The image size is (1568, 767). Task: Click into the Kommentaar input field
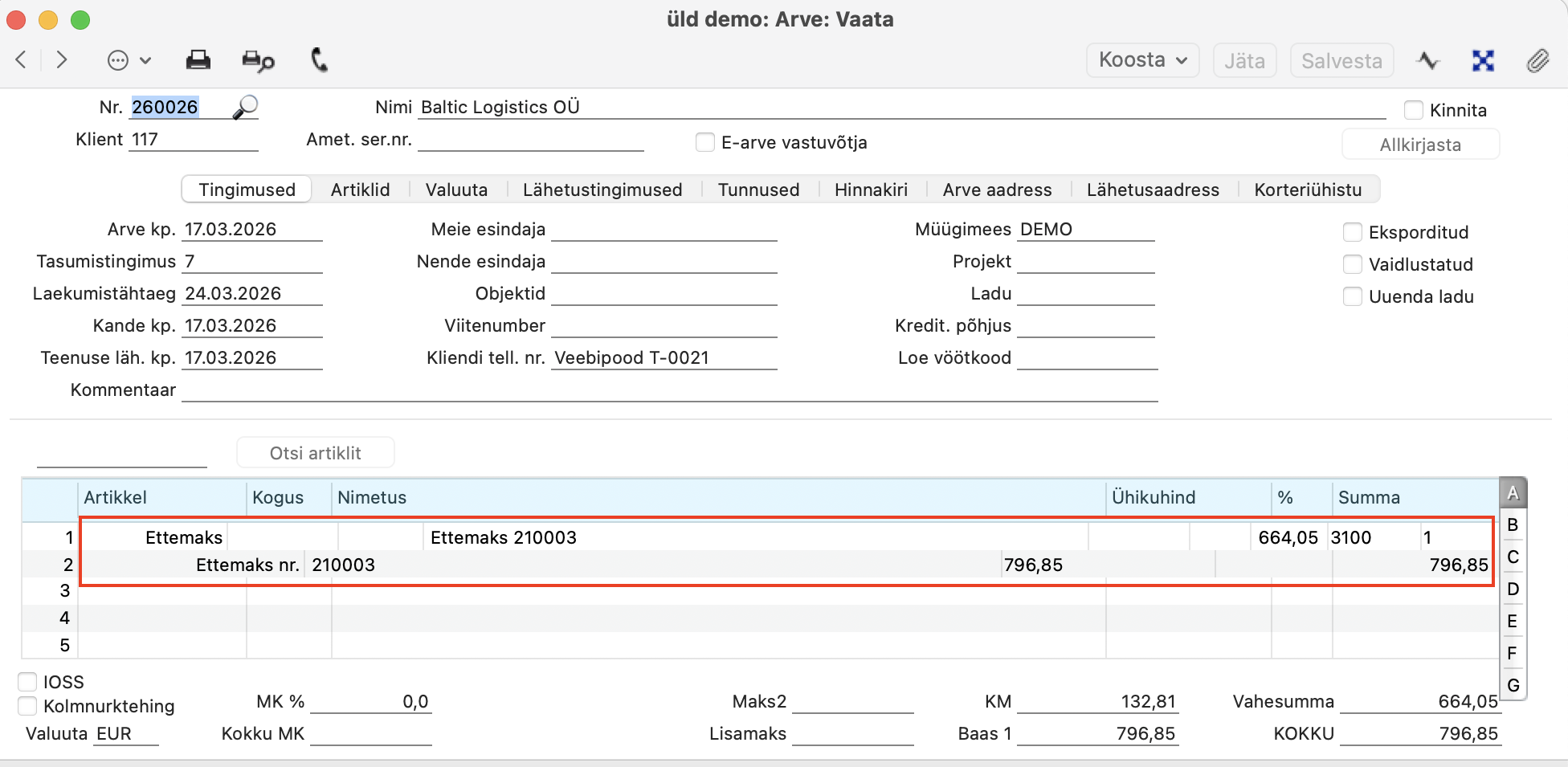668,390
